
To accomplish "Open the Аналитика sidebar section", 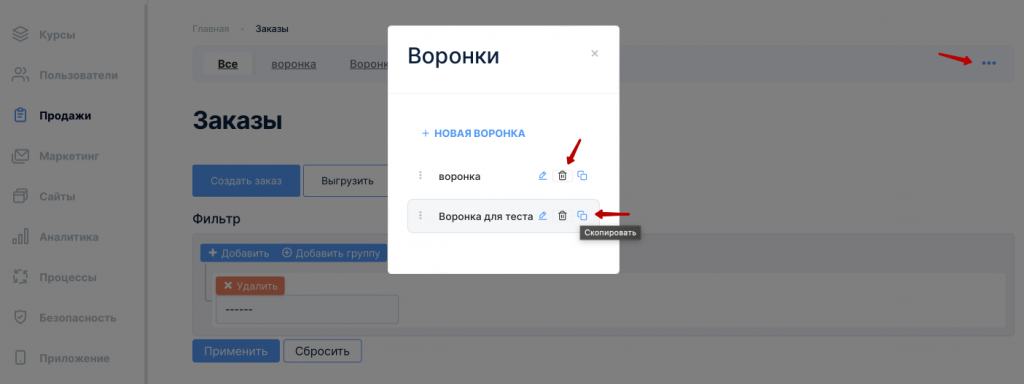I will [x=56, y=237].
